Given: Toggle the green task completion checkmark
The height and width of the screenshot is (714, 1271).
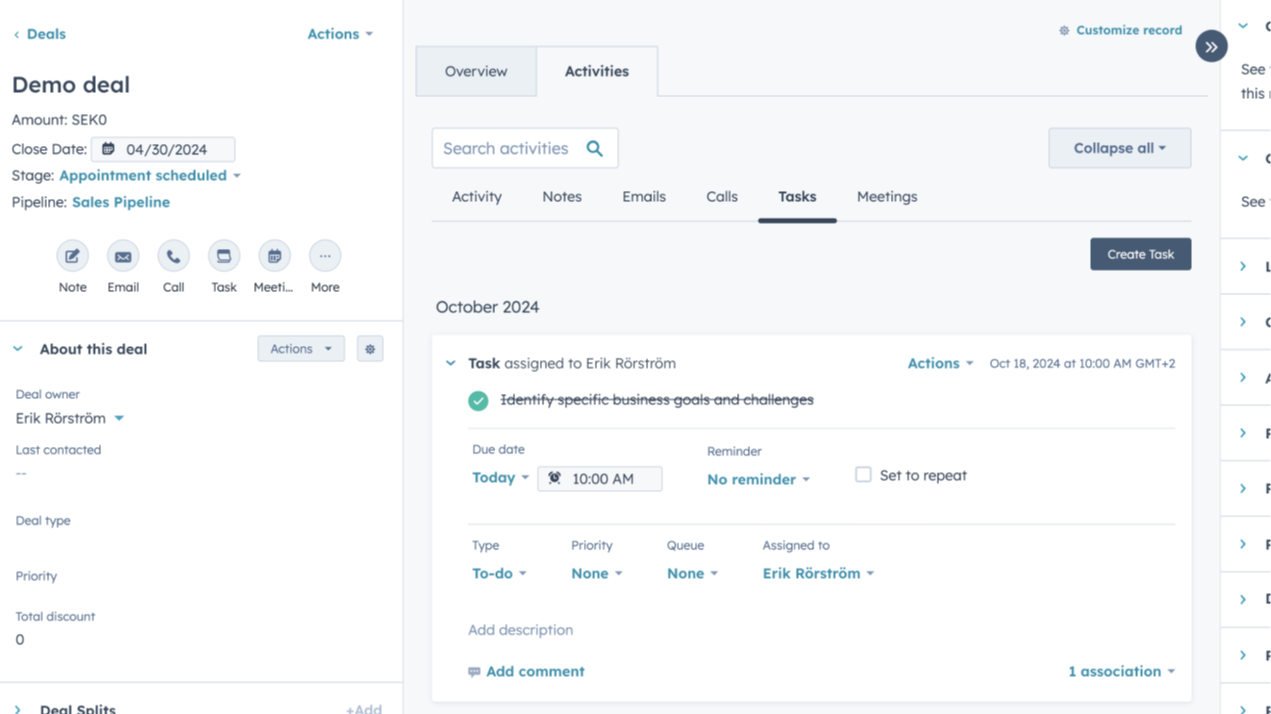Looking at the screenshot, I should [478, 400].
